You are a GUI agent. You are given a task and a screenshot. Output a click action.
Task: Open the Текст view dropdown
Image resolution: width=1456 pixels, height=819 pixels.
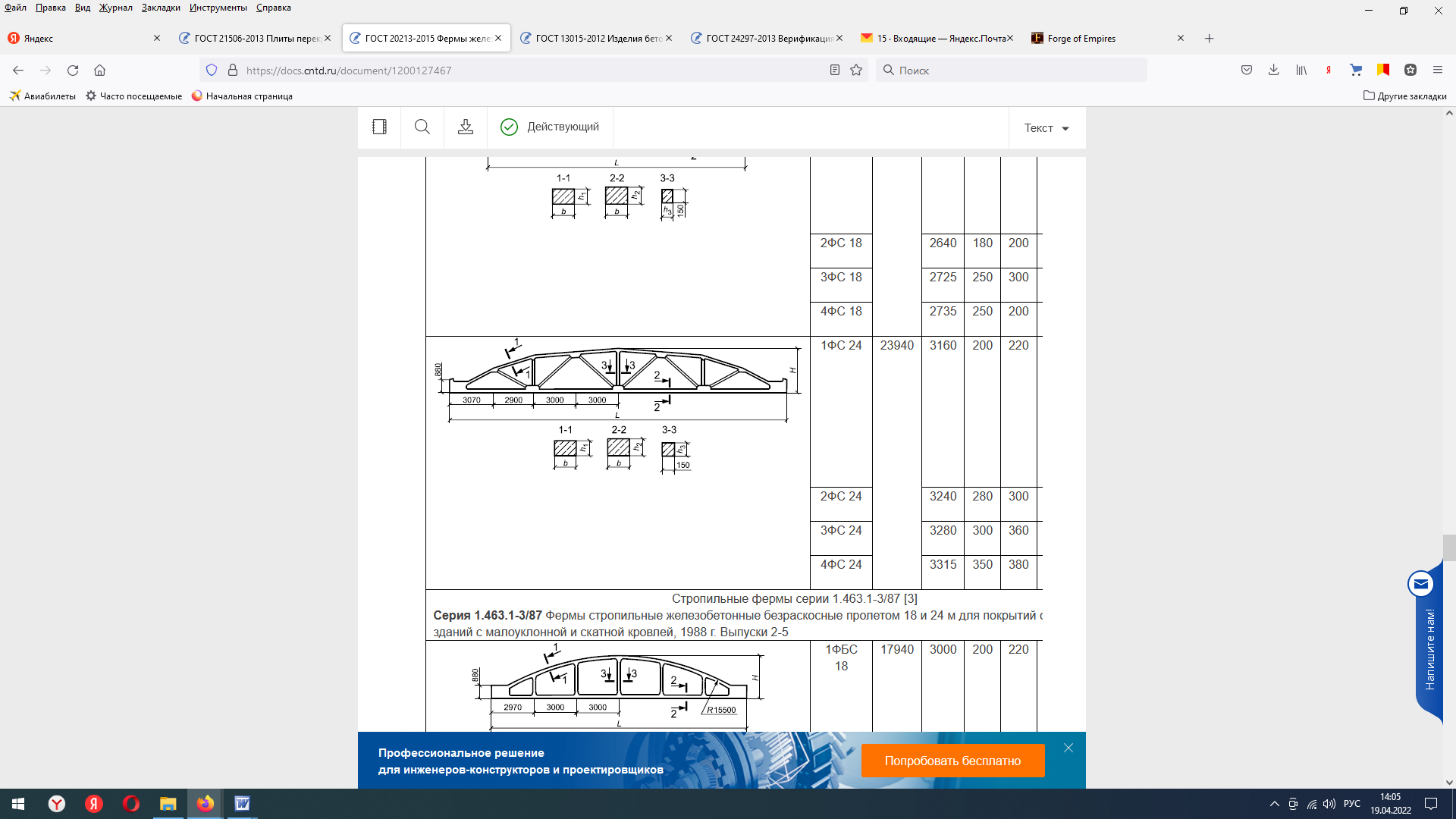tap(1046, 128)
